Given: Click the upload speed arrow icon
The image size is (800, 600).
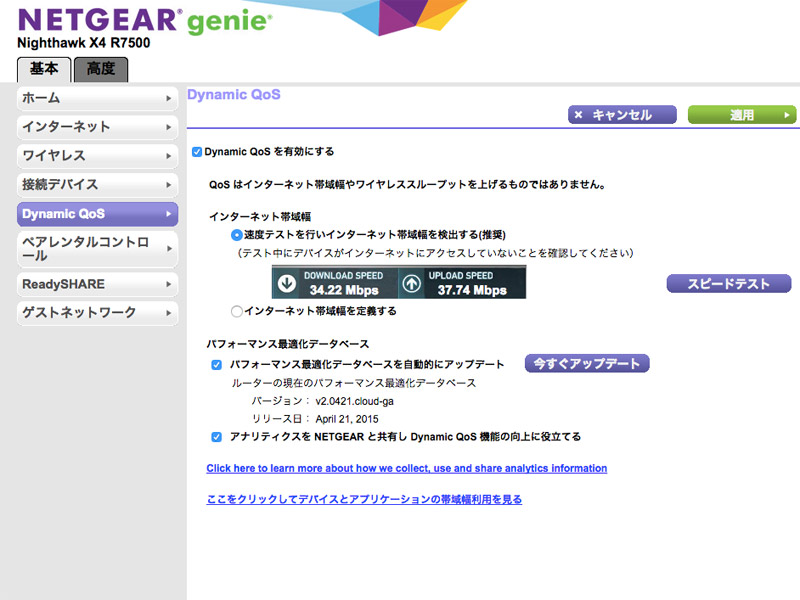Looking at the screenshot, I should click(x=411, y=283).
